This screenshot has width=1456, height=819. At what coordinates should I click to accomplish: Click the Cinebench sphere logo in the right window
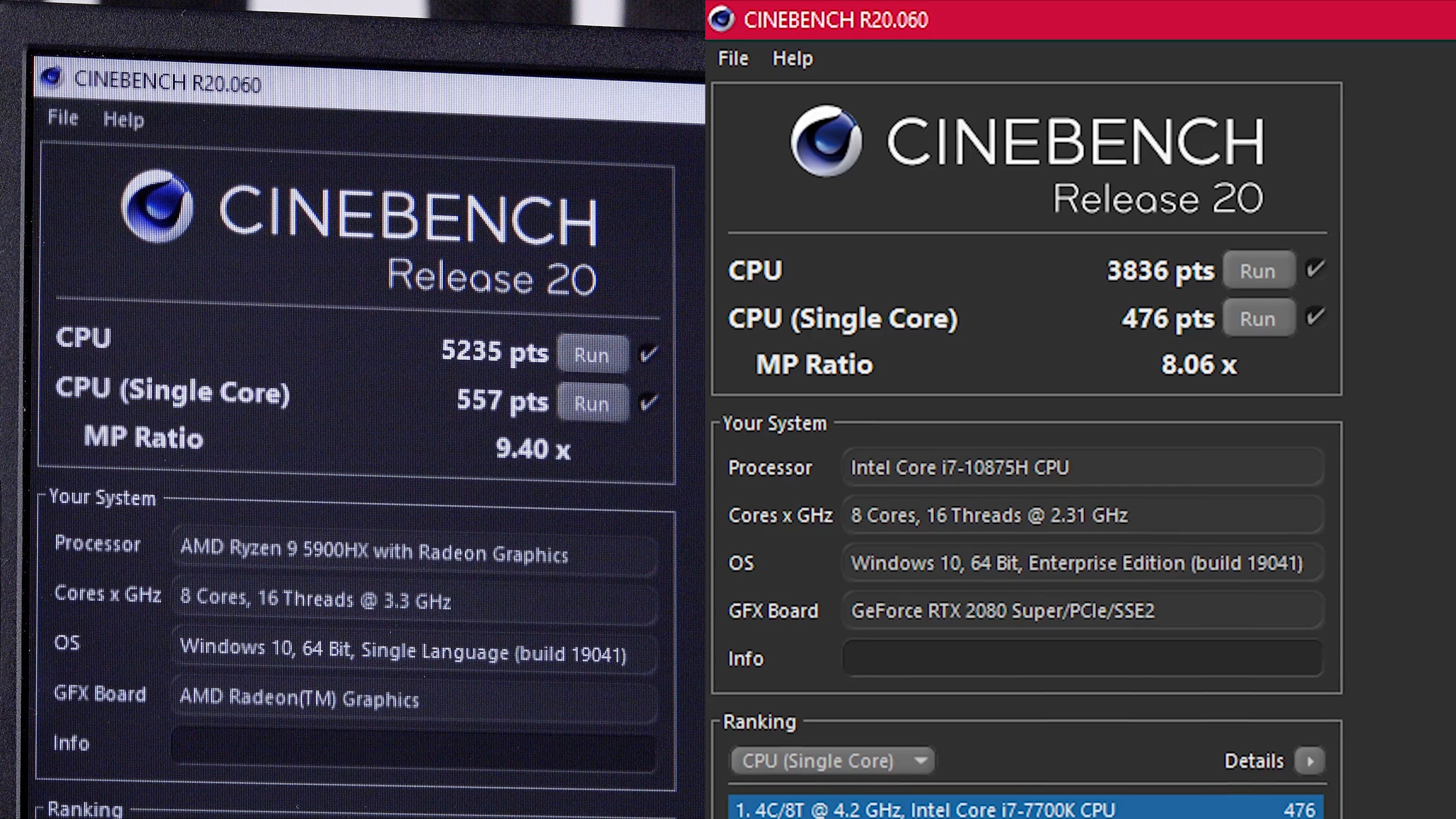pos(827,141)
